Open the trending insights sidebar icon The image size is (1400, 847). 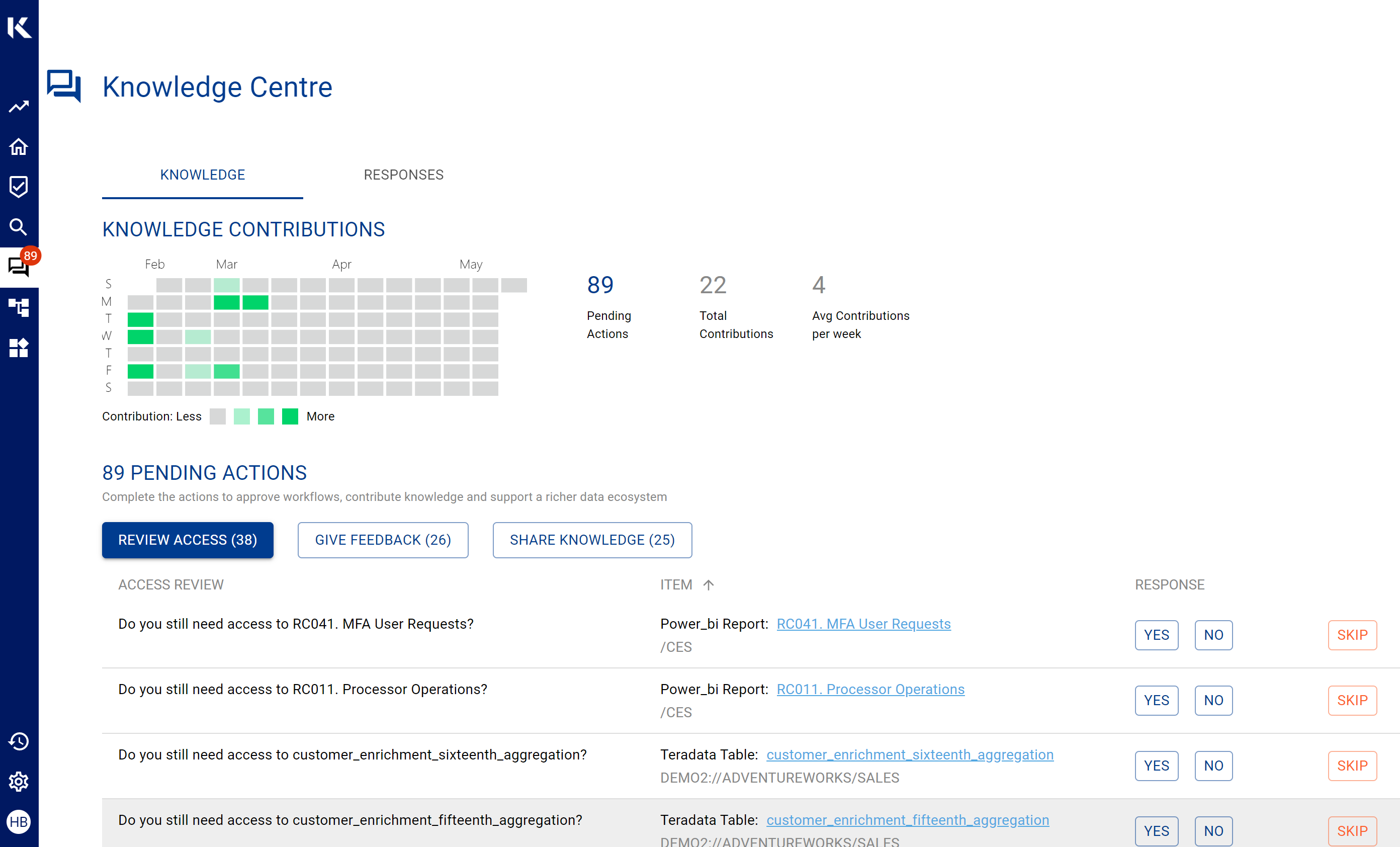point(19,106)
